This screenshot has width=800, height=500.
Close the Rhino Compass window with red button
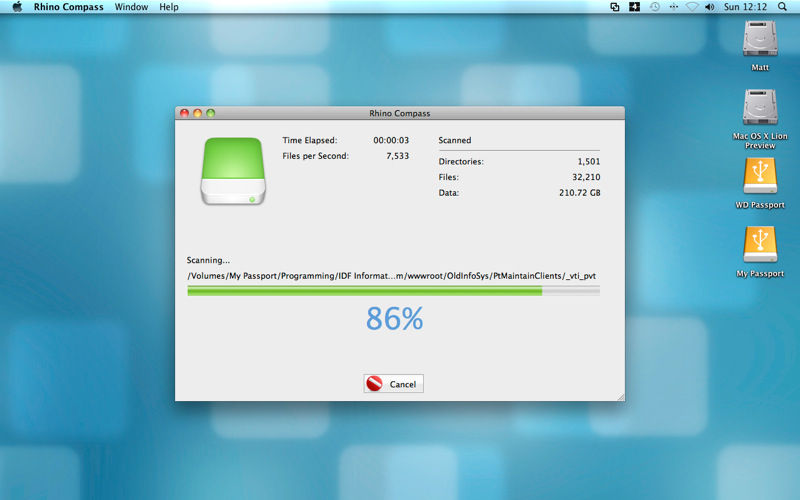(x=184, y=113)
